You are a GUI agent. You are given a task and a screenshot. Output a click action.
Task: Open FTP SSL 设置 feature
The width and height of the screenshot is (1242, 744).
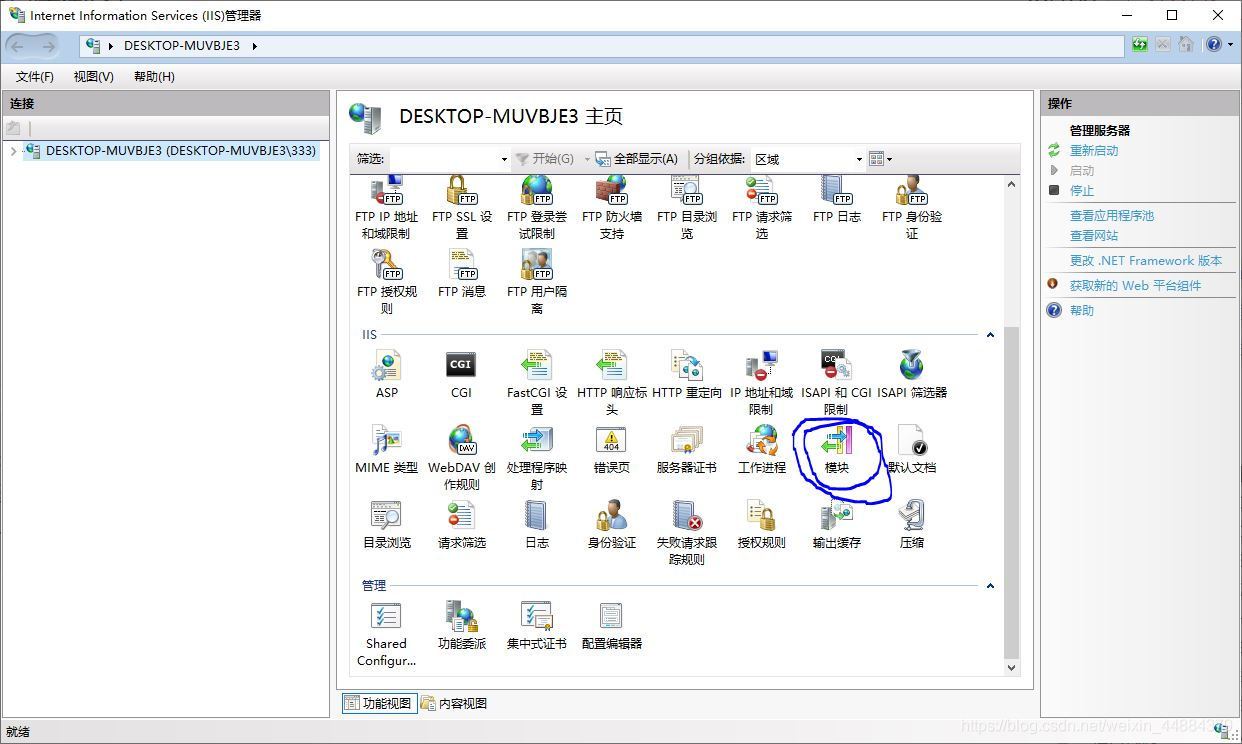pyautogui.click(x=461, y=207)
